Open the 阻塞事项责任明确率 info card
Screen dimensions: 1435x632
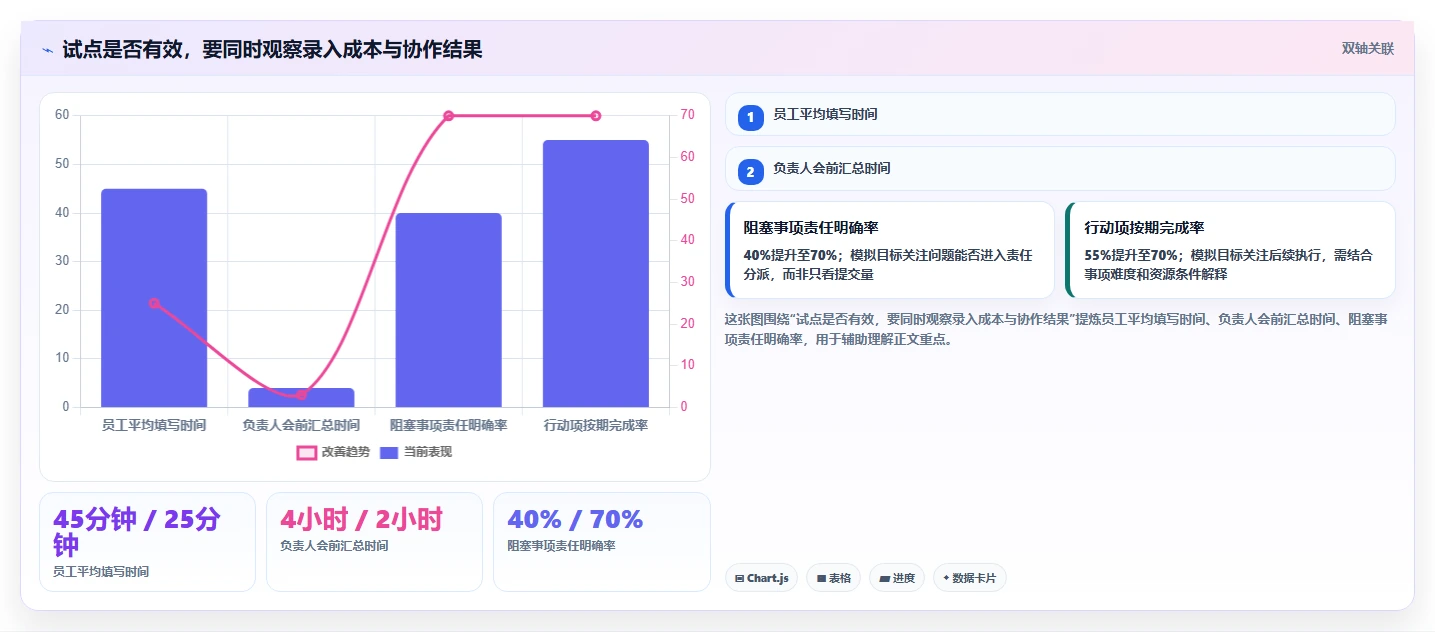click(x=890, y=250)
